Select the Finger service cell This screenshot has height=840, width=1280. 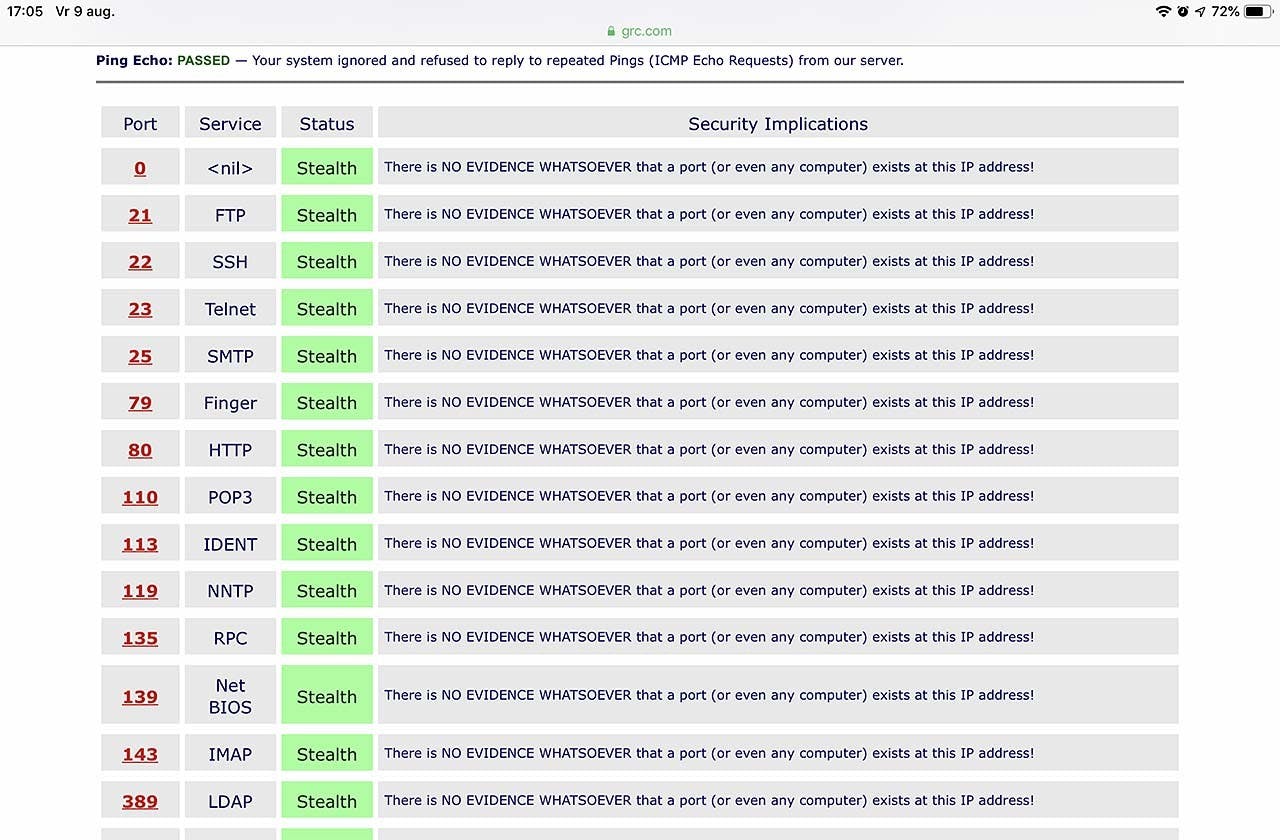pos(230,403)
